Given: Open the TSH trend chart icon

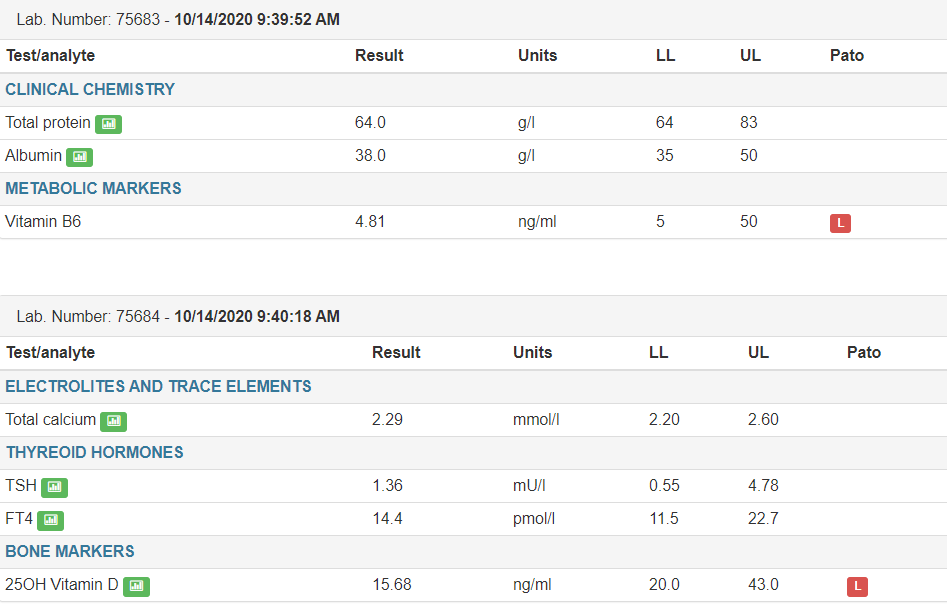Looking at the screenshot, I should tap(54, 487).
